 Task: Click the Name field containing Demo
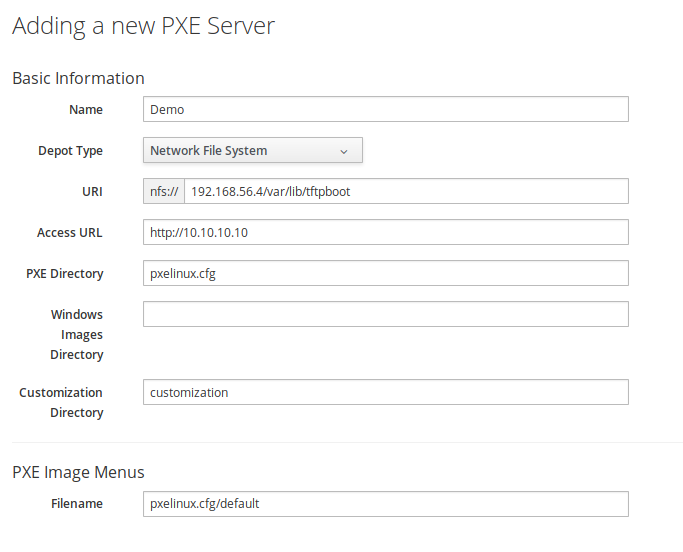[385, 109]
